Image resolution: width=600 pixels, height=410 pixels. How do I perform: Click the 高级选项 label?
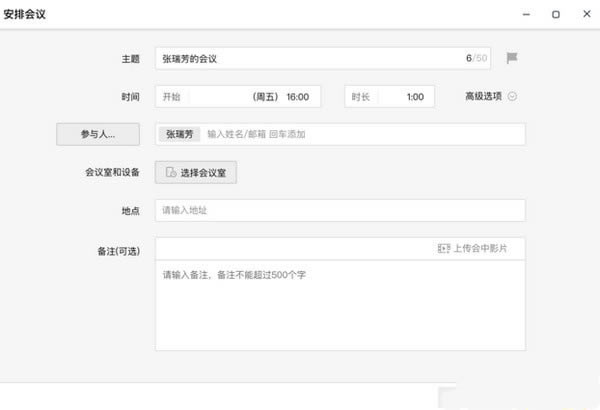[x=483, y=96]
